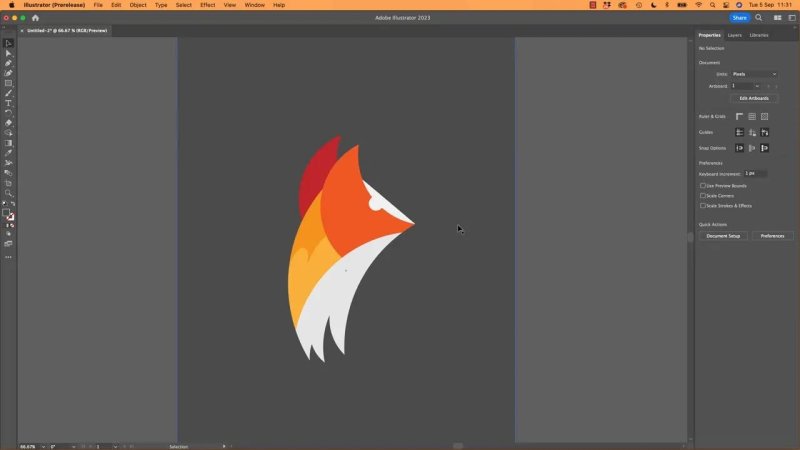This screenshot has height=450, width=800.
Task: Open the File menu
Action: tap(98, 5)
